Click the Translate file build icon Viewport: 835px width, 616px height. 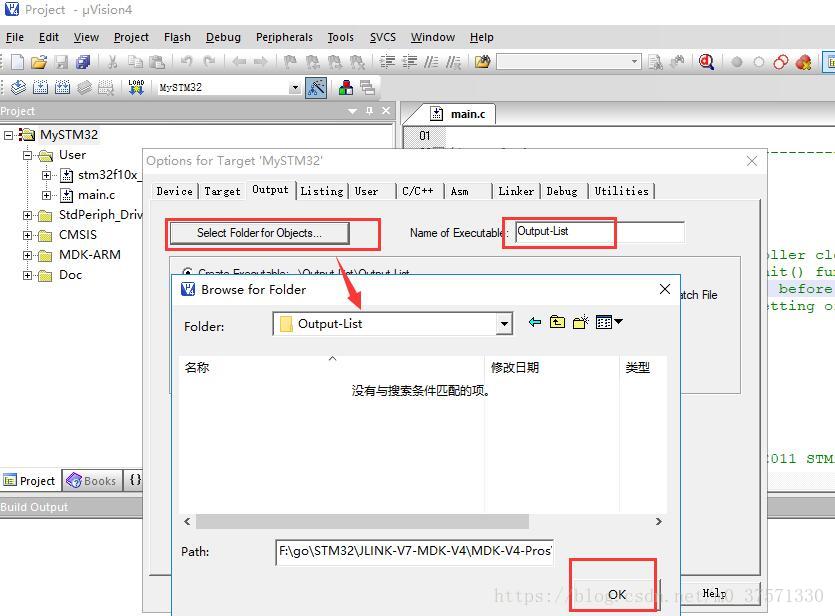(x=18, y=87)
